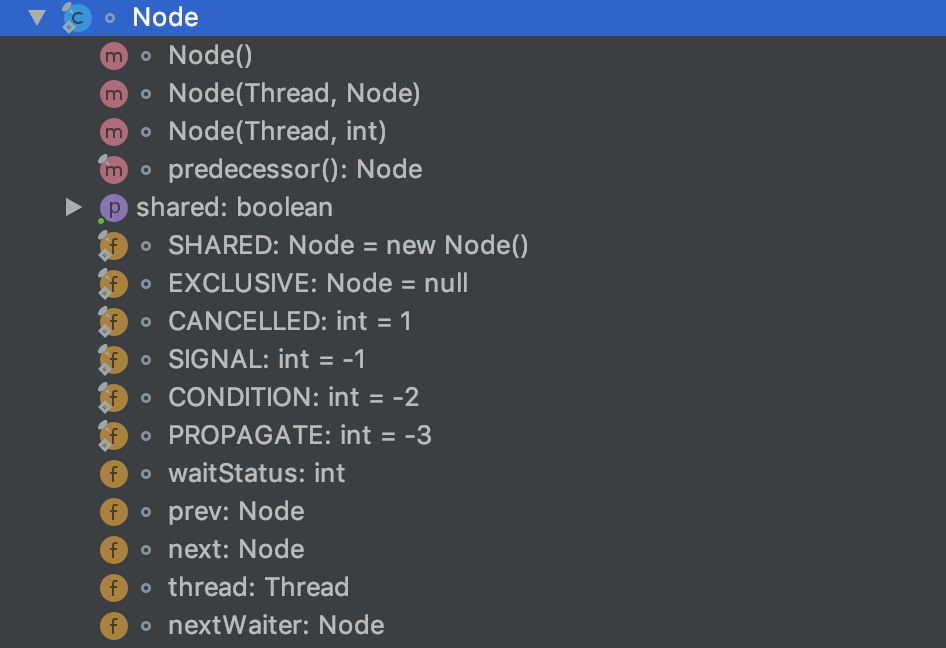Click the method icon beside Node()
This screenshot has width=946, height=648.
(113, 55)
